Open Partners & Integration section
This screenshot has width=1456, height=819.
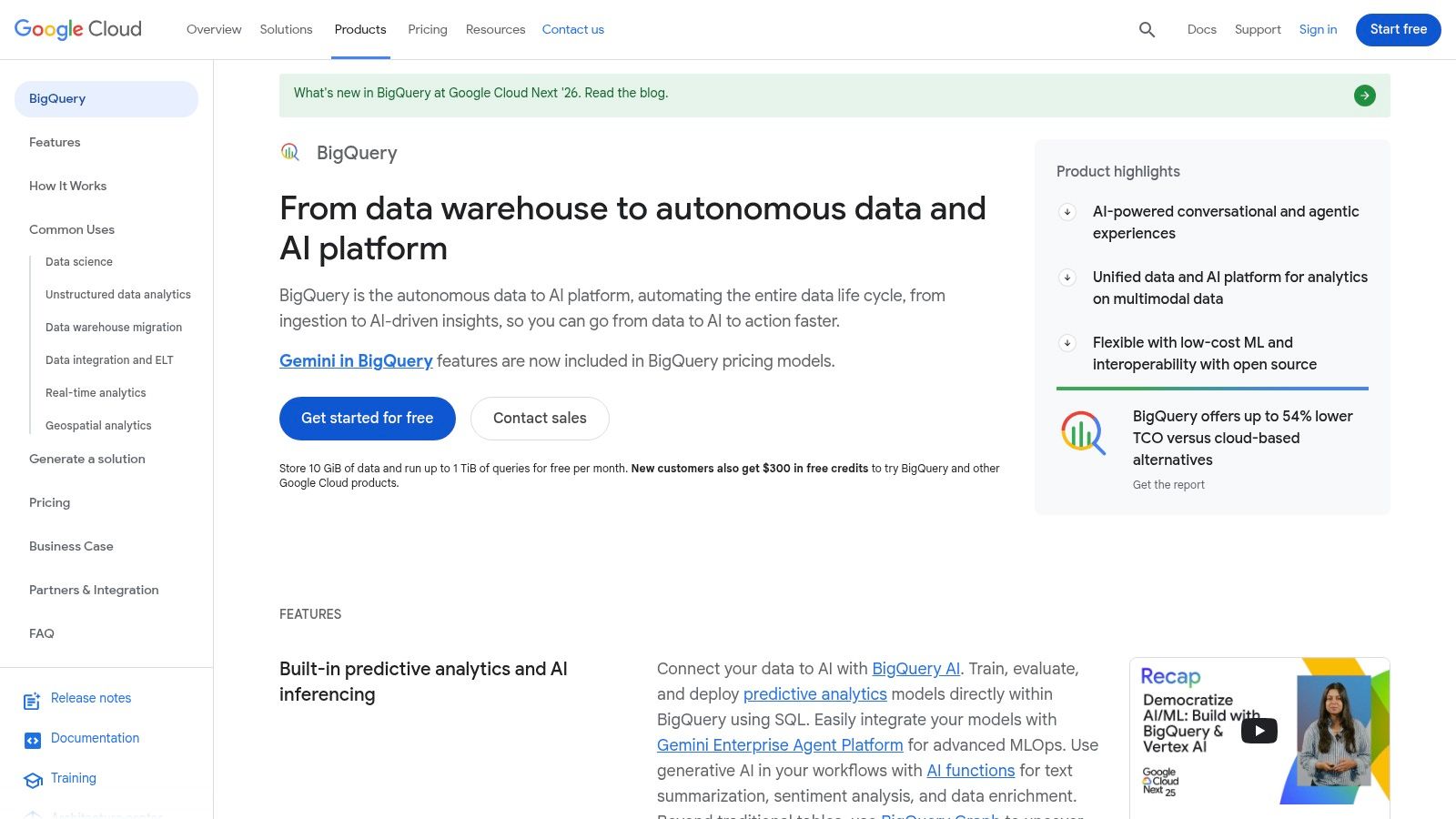click(x=94, y=590)
